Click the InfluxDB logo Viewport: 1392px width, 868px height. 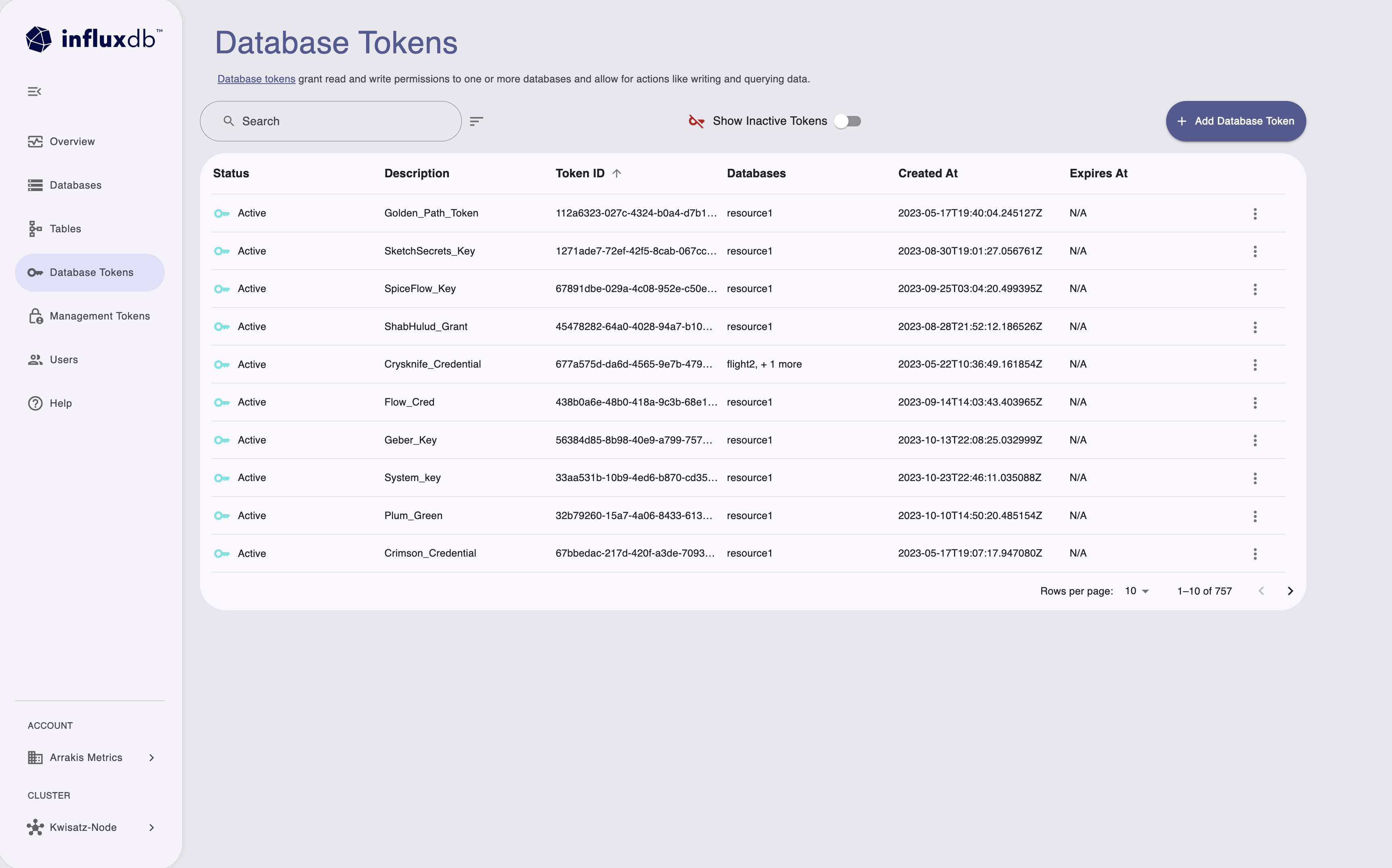point(94,39)
